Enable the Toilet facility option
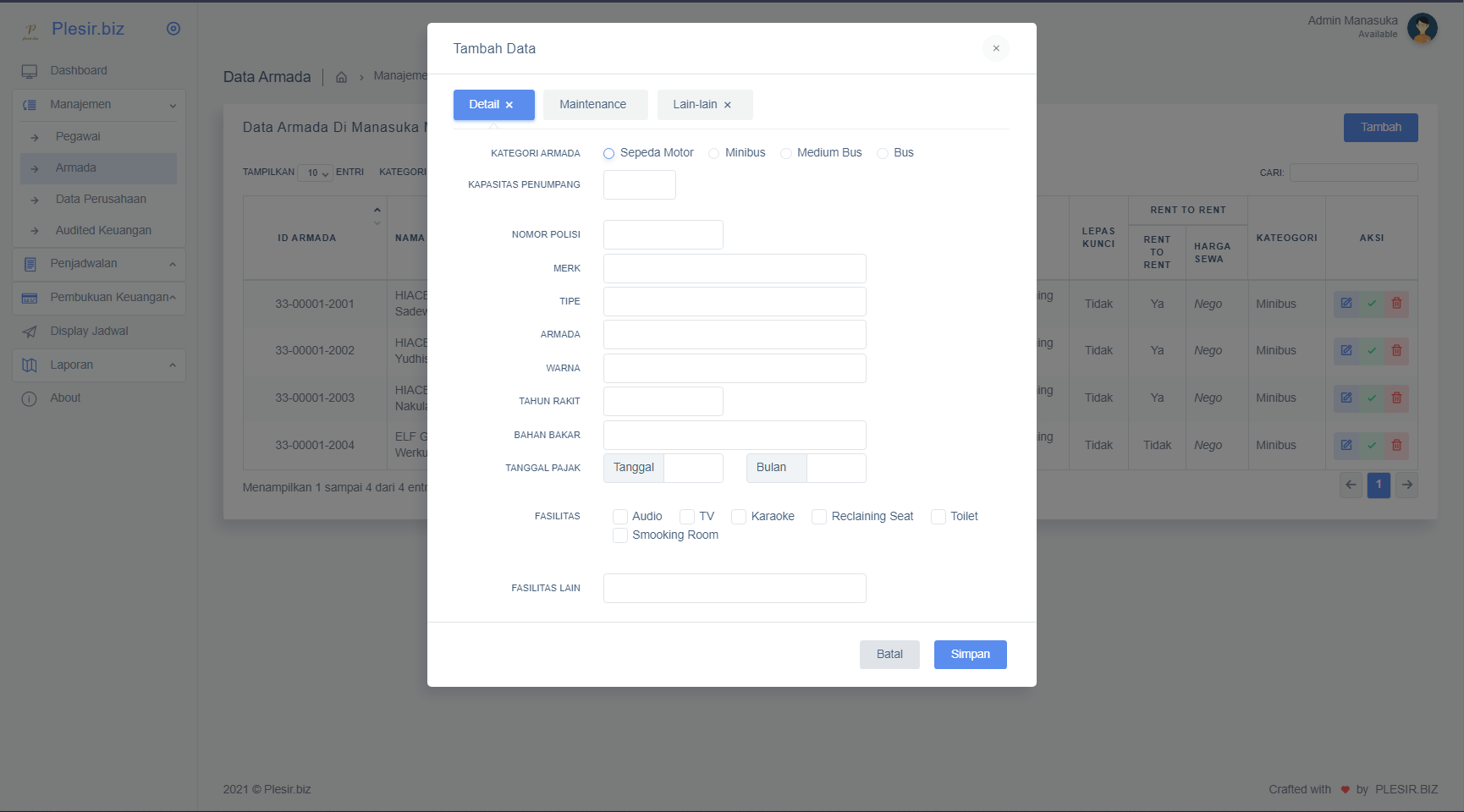Screen dimensions: 1464x812 click(x=938, y=516)
